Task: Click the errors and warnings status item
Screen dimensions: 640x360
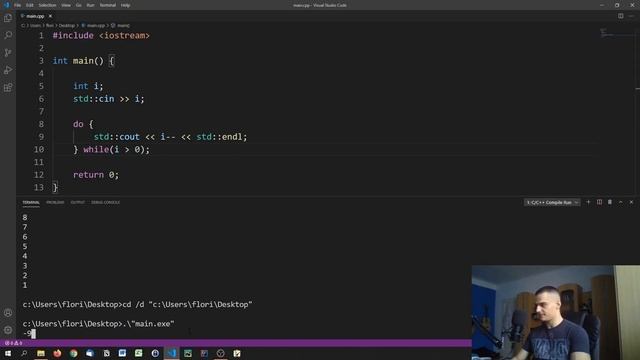Action: [x=13, y=343]
